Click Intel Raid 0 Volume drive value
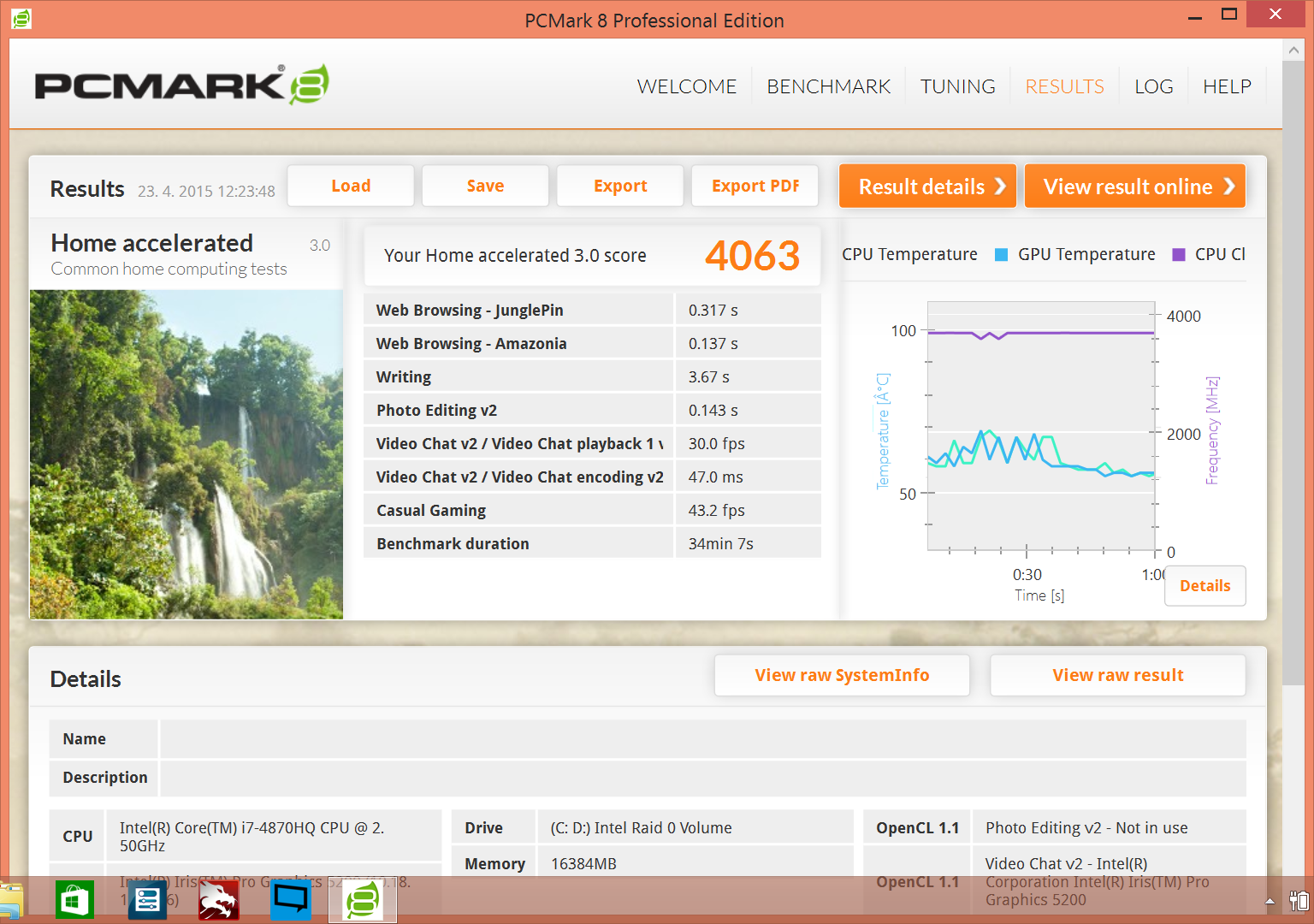The image size is (1314, 924). (641, 827)
